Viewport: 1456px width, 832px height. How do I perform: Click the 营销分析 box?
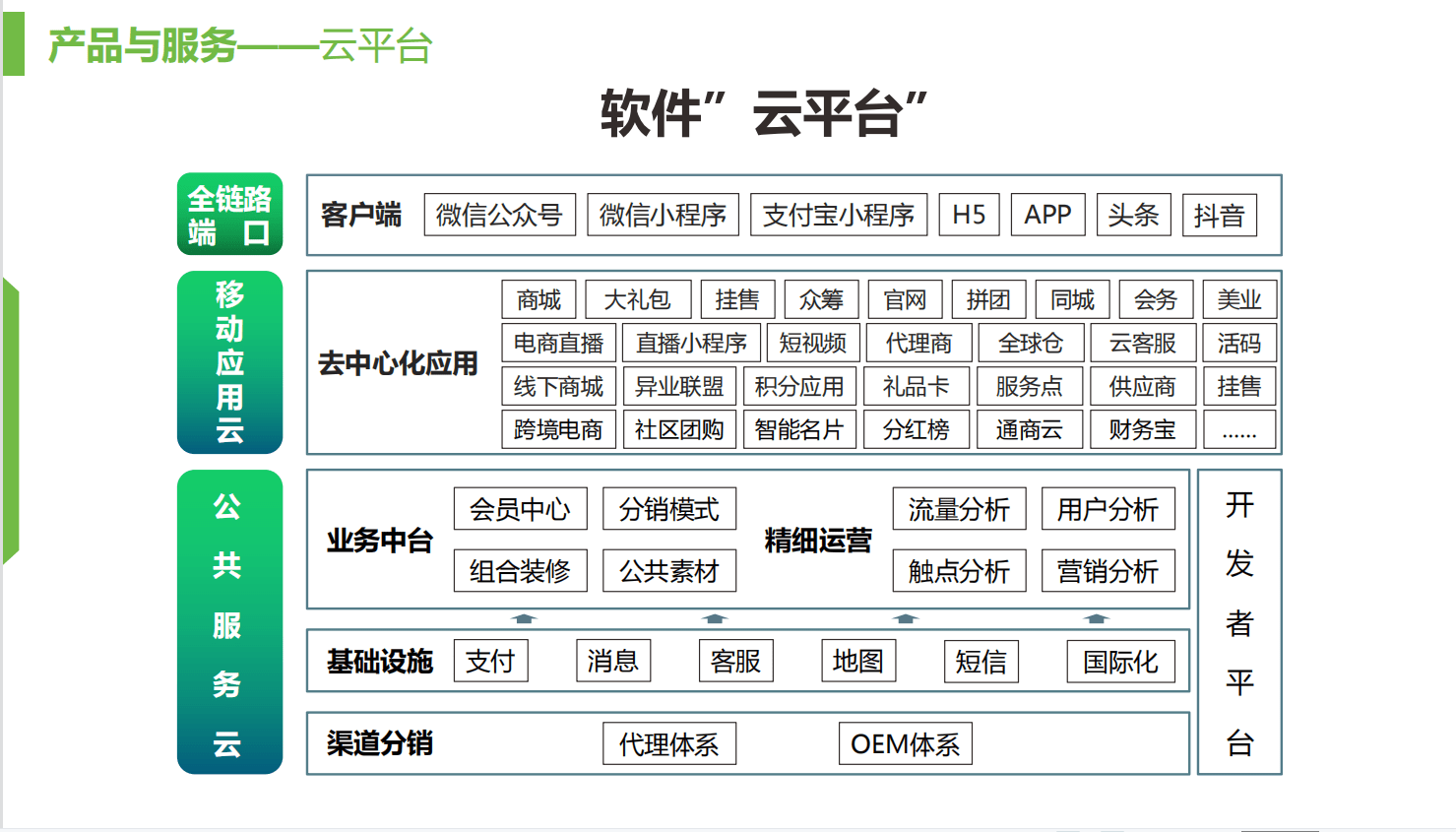[1108, 570]
